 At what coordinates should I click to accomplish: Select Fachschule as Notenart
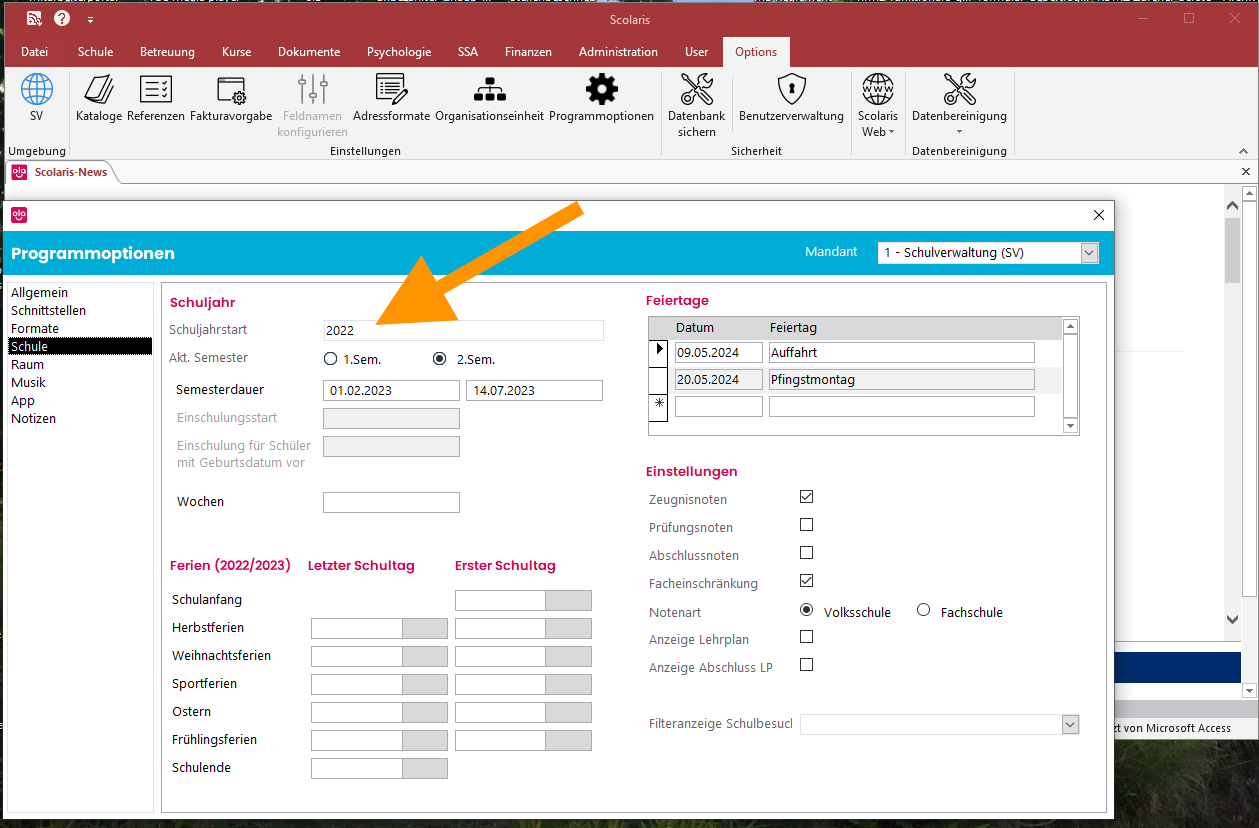pyautogui.click(x=923, y=610)
